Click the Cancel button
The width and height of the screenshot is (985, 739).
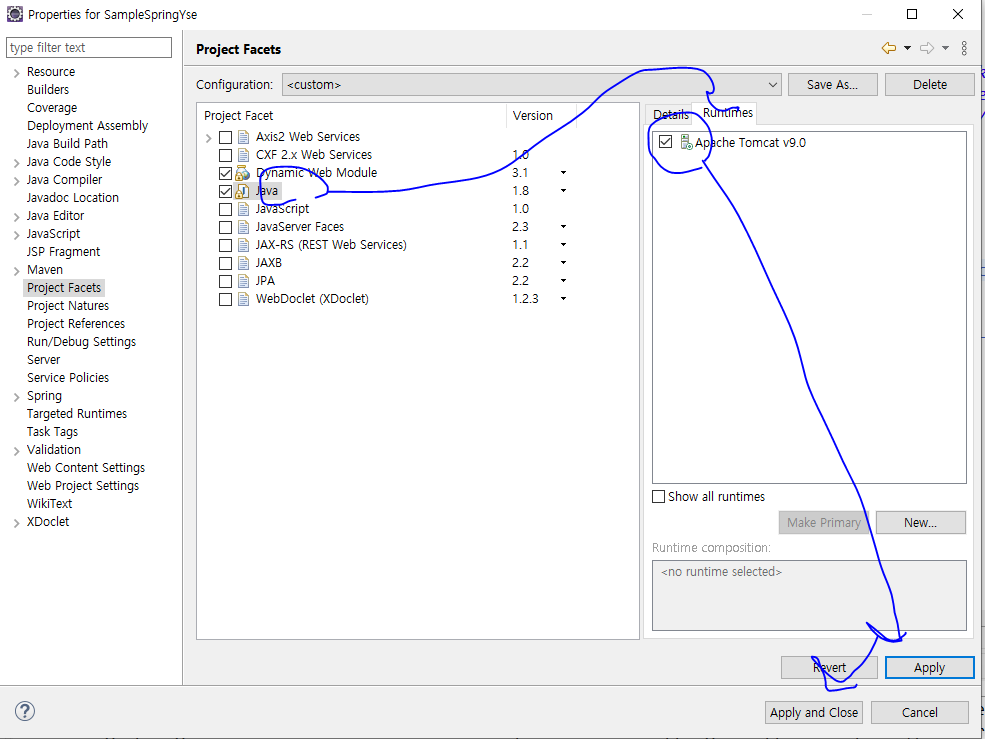point(920,713)
